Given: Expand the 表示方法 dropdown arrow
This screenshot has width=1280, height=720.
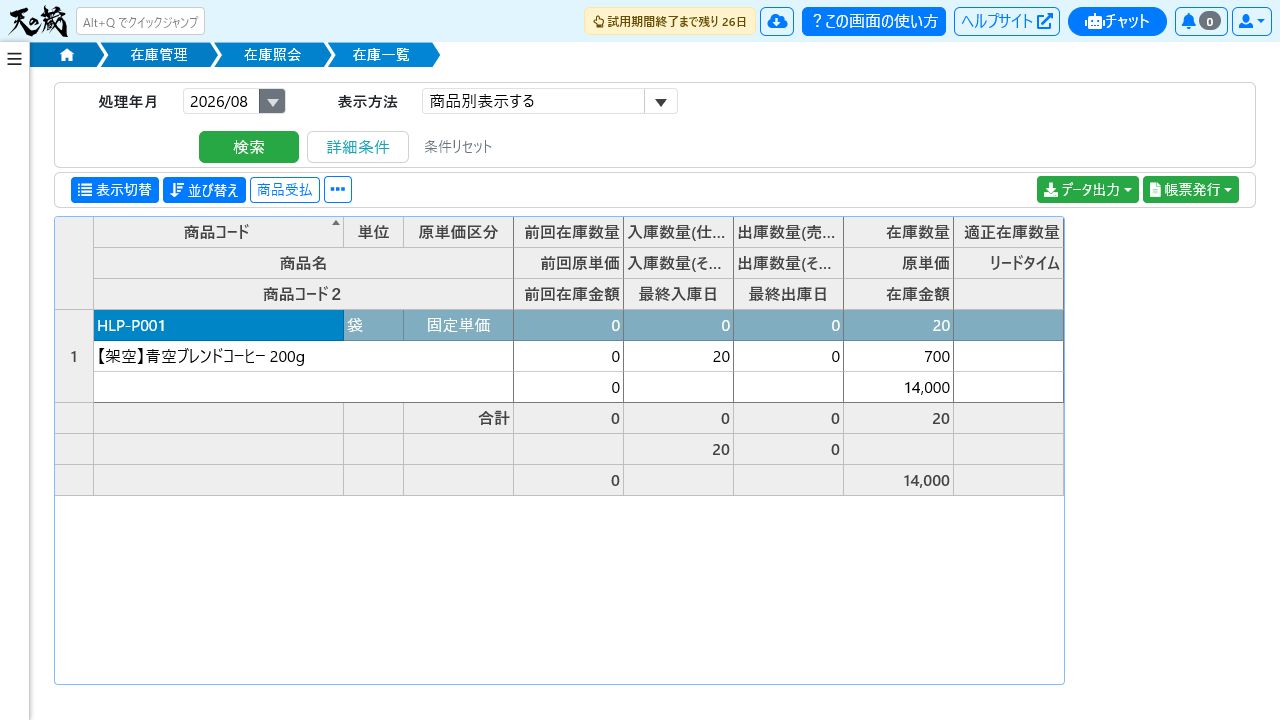Looking at the screenshot, I should coord(661,101).
